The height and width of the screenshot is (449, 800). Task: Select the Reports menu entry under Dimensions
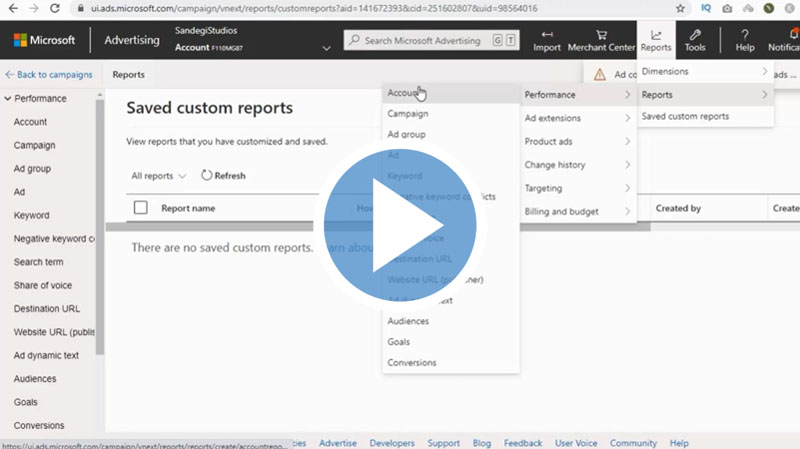[x=705, y=95]
